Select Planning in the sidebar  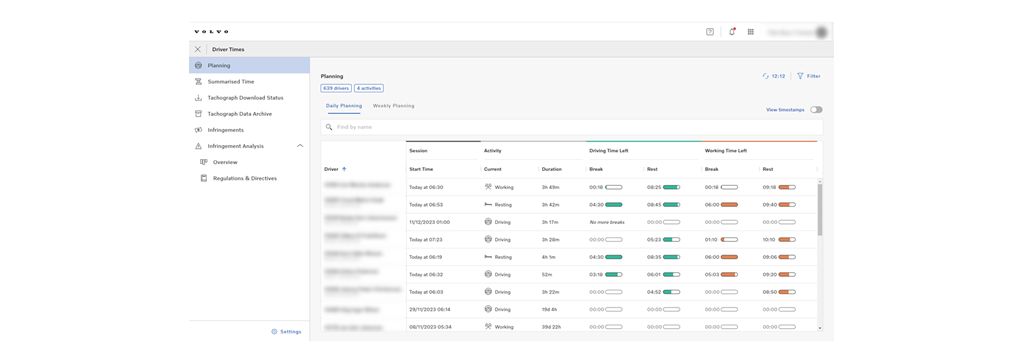click(249, 65)
